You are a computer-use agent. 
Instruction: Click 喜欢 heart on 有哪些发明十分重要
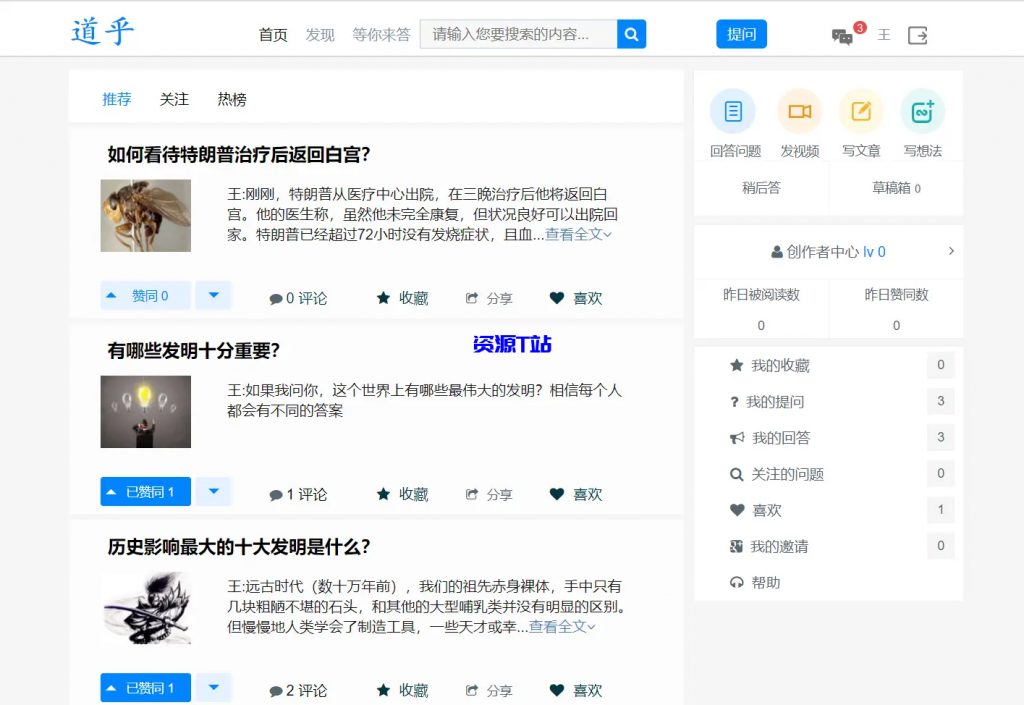[x=576, y=494]
